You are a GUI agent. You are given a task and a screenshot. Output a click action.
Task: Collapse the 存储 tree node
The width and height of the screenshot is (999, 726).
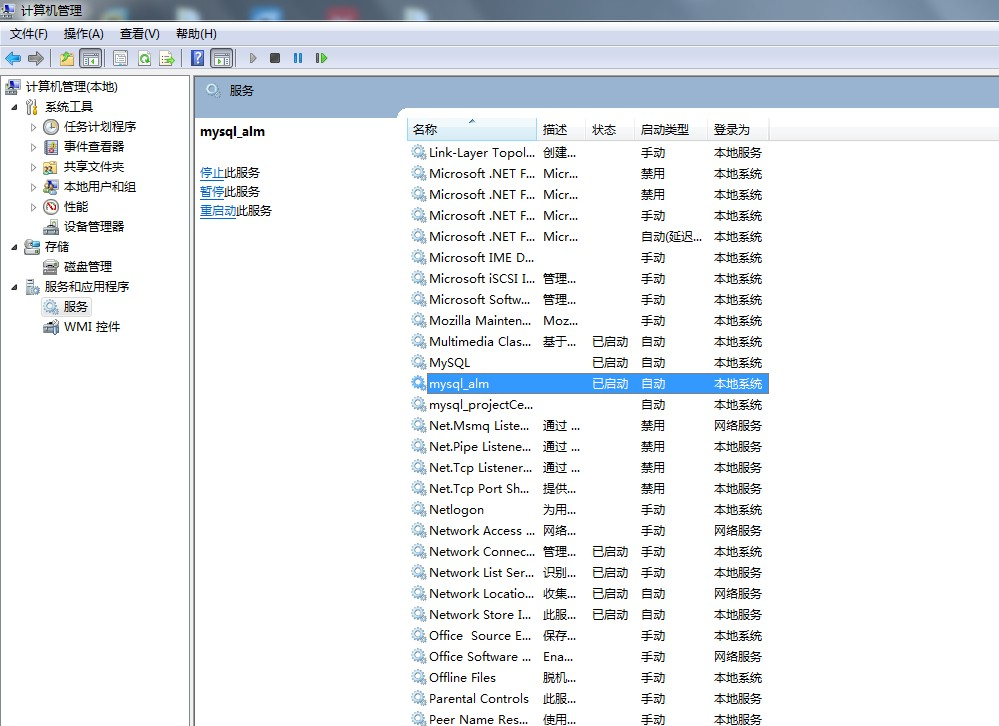(14, 247)
